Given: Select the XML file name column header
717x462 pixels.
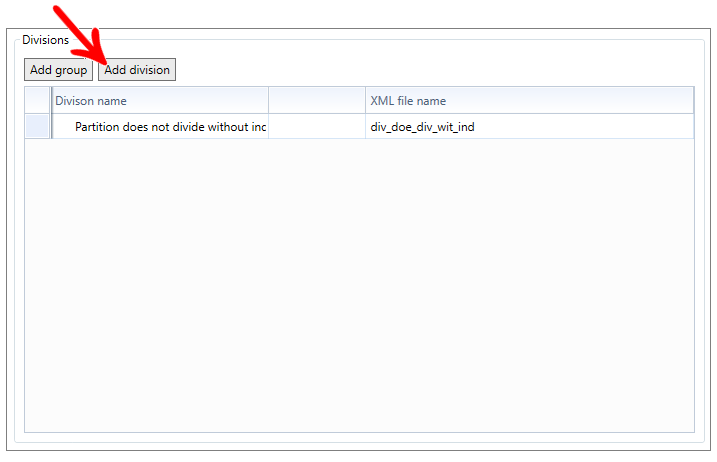Looking at the screenshot, I should 530,101.
